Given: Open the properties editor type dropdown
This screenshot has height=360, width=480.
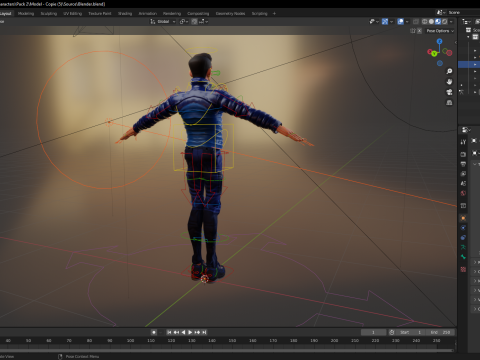Looking at the screenshot, I should (466, 129).
